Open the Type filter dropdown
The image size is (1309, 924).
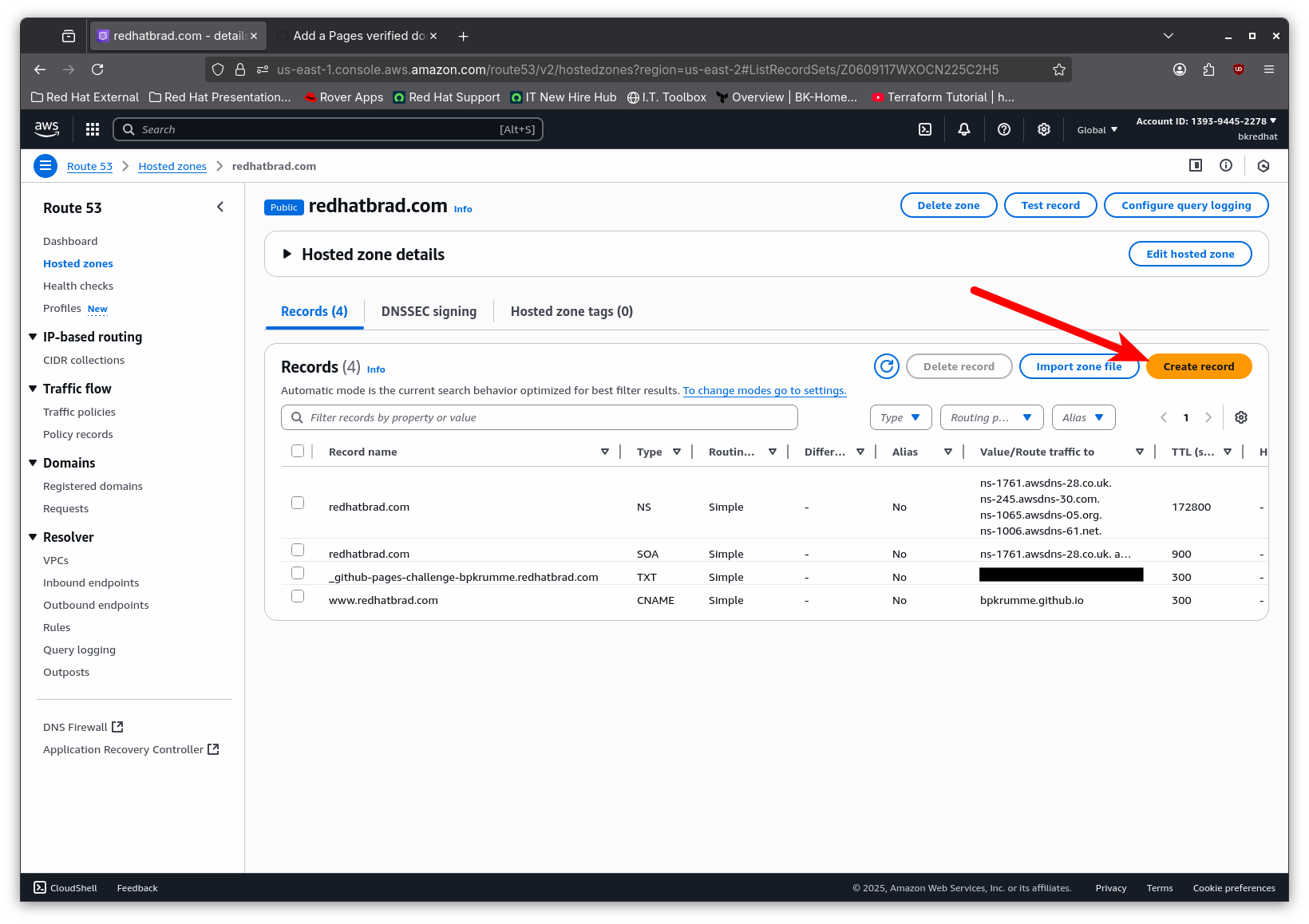[900, 417]
